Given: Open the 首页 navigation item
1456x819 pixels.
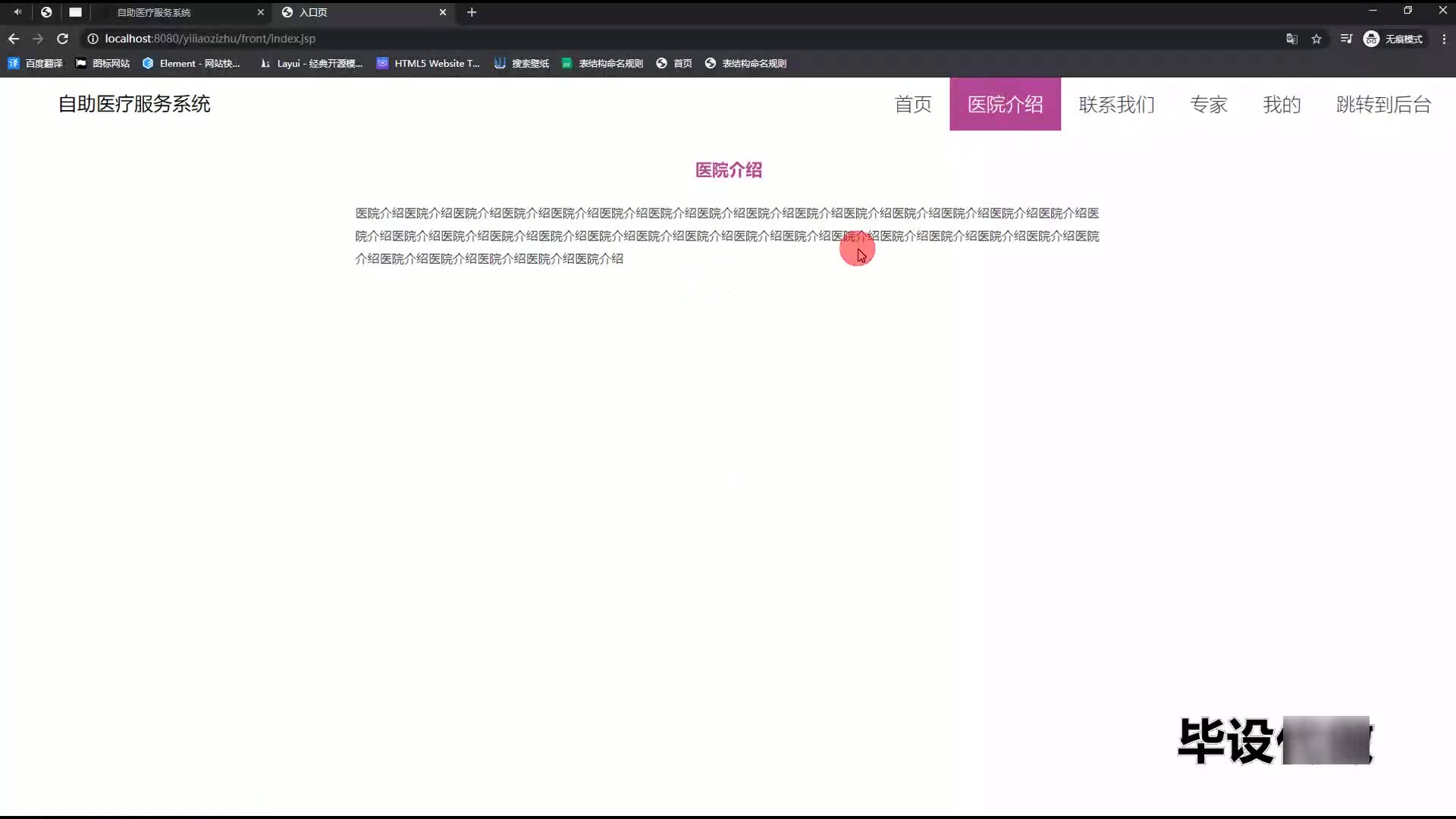Looking at the screenshot, I should coord(912,105).
